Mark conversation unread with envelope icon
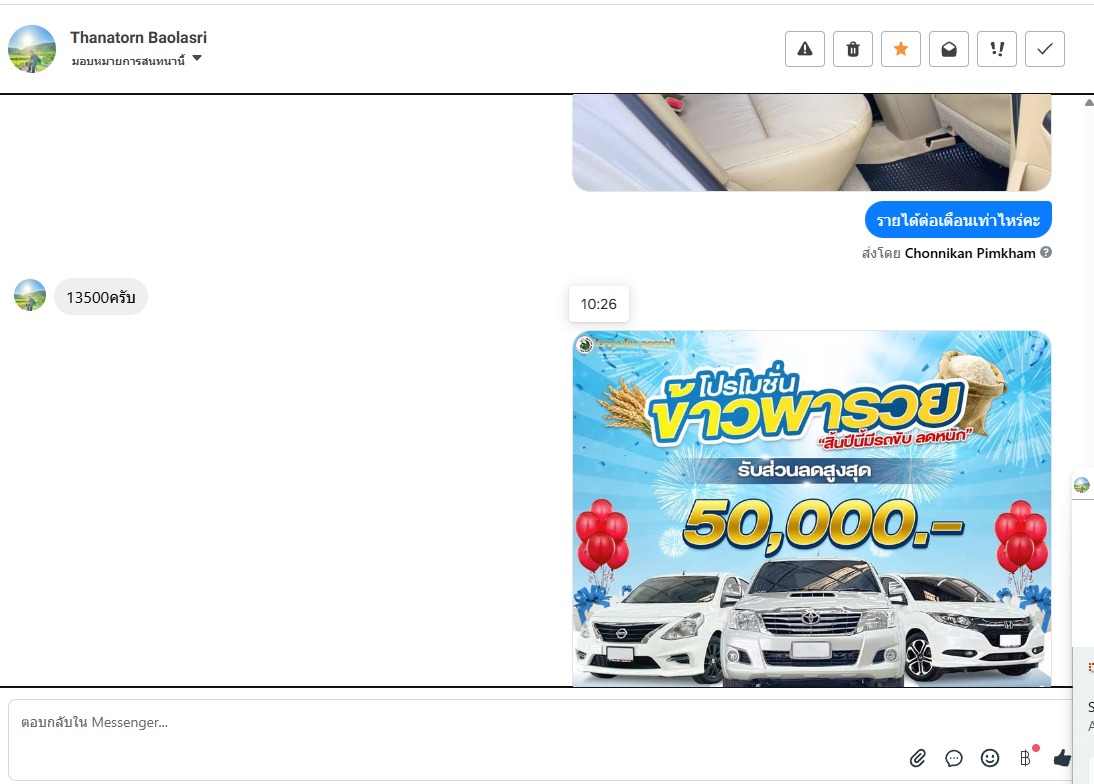1094x784 pixels. 949,49
